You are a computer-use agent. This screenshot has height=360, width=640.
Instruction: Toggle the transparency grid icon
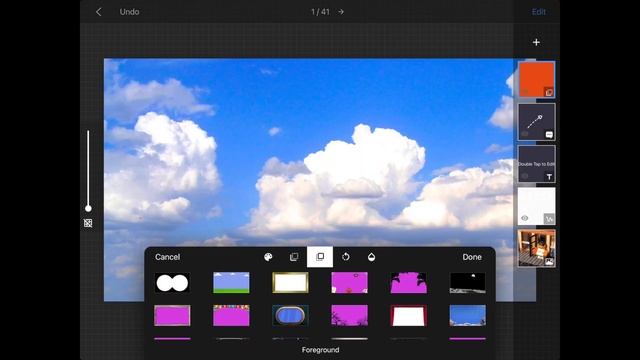[88, 223]
